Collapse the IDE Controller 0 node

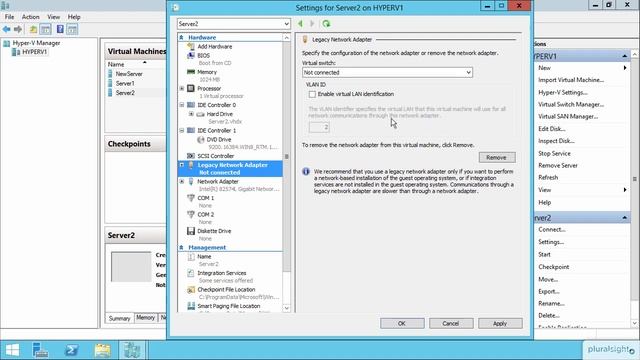click(x=182, y=105)
